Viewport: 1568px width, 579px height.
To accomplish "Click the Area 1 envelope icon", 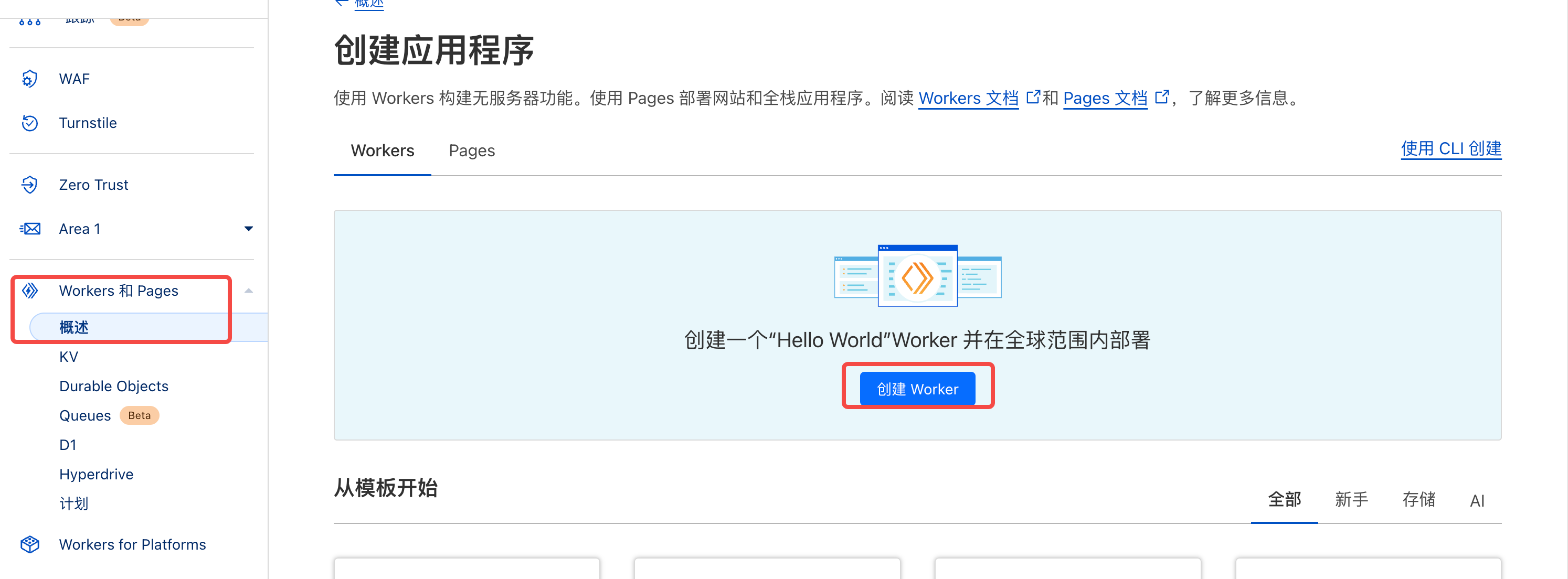I will click(30, 229).
